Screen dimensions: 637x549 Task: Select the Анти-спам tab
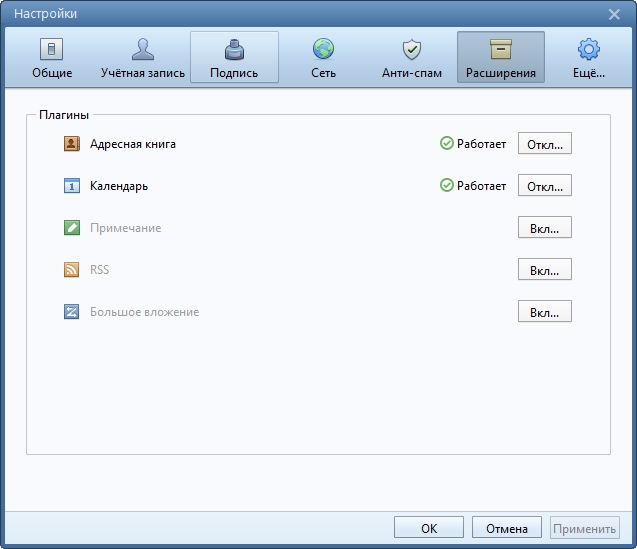(412, 57)
